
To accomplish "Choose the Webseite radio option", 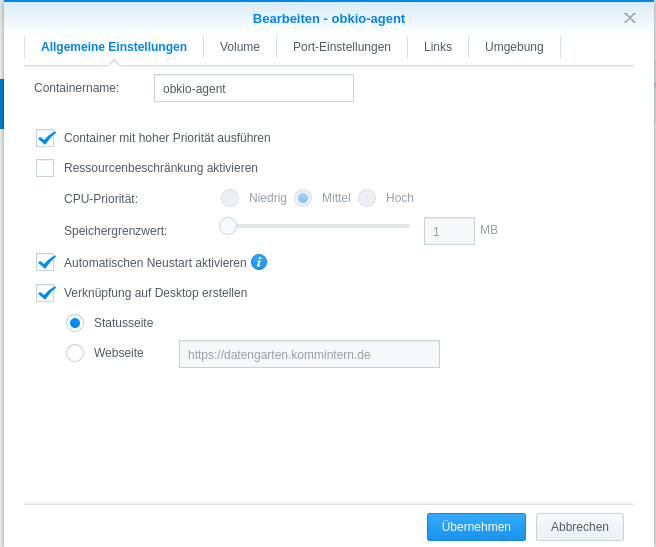I will pos(75,353).
